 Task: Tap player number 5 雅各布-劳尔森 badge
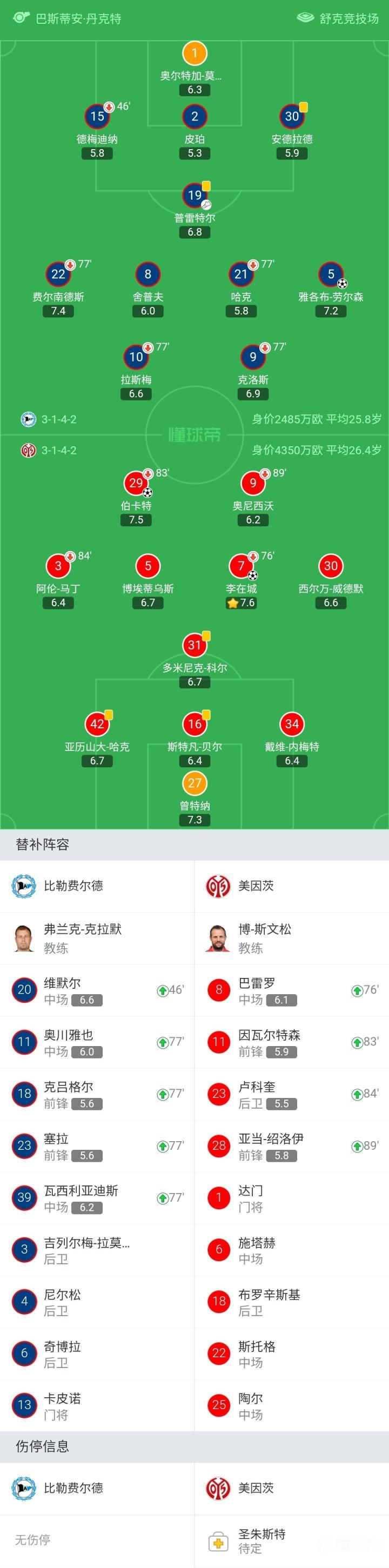point(331,274)
